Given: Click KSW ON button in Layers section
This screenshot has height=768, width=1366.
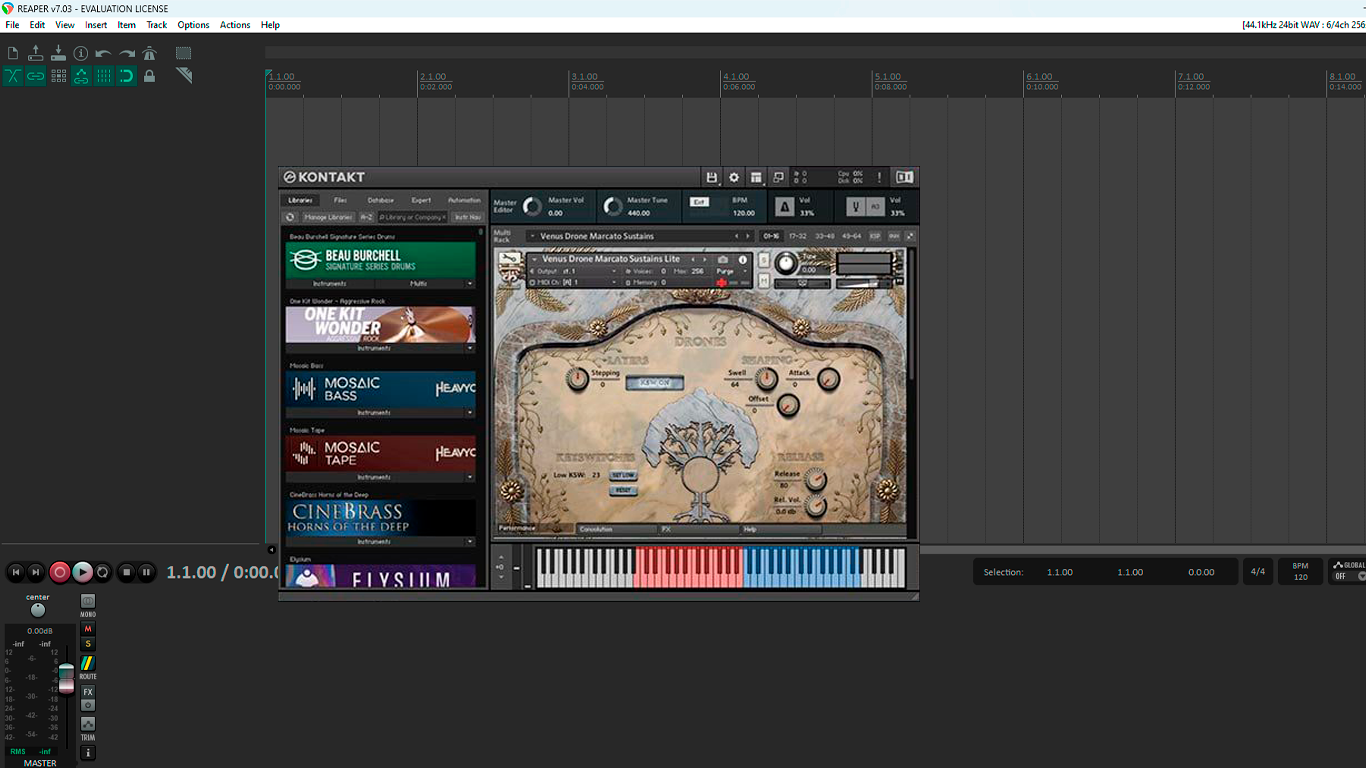Looking at the screenshot, I should 654,383.
